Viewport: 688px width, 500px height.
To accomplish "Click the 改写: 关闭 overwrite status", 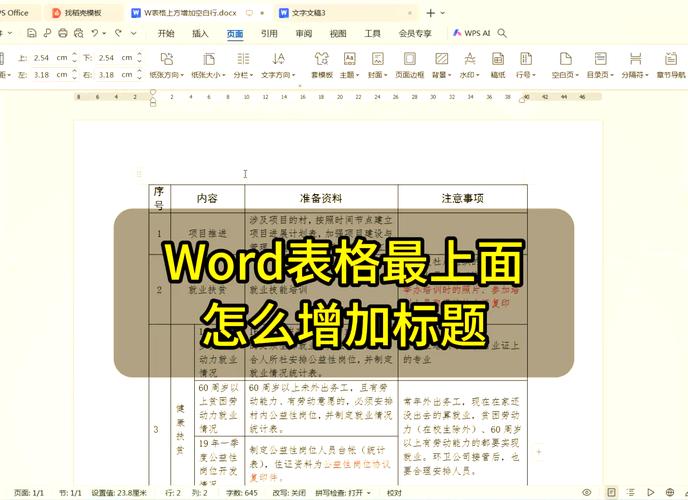I will click(289, 493).
